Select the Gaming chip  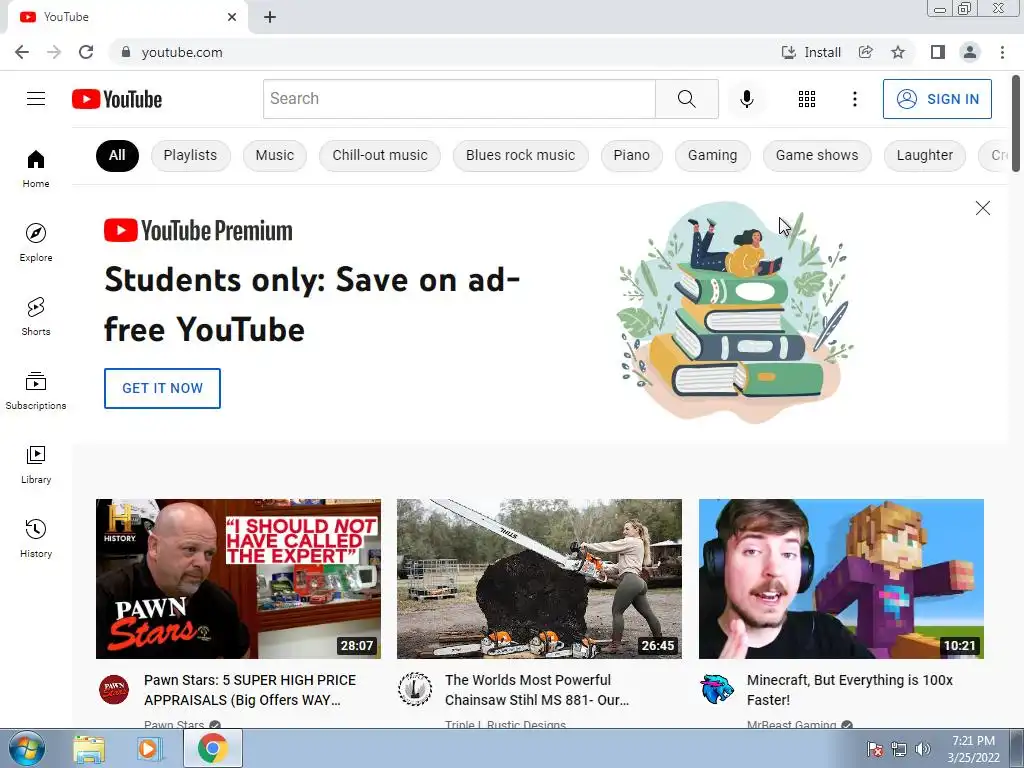712,155
